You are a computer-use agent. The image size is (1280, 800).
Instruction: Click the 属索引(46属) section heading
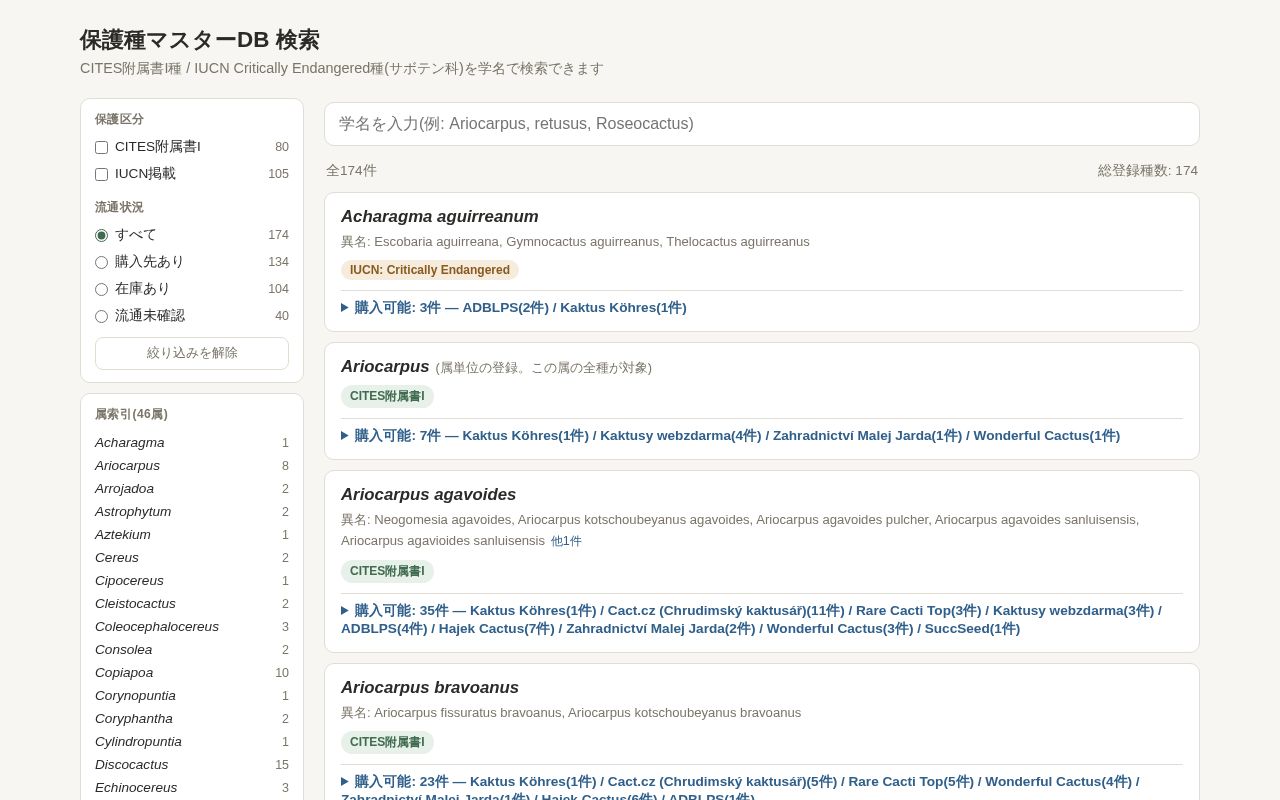point(131,414)
